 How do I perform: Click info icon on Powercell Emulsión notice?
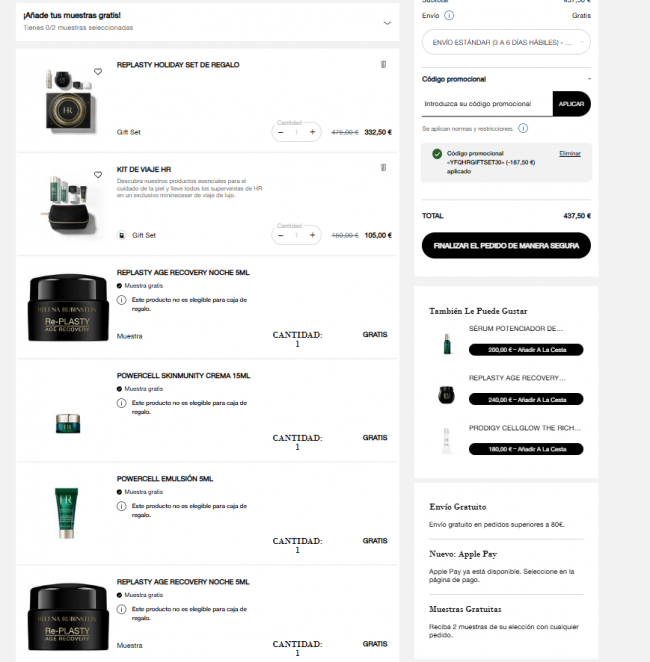pos(122,506)
